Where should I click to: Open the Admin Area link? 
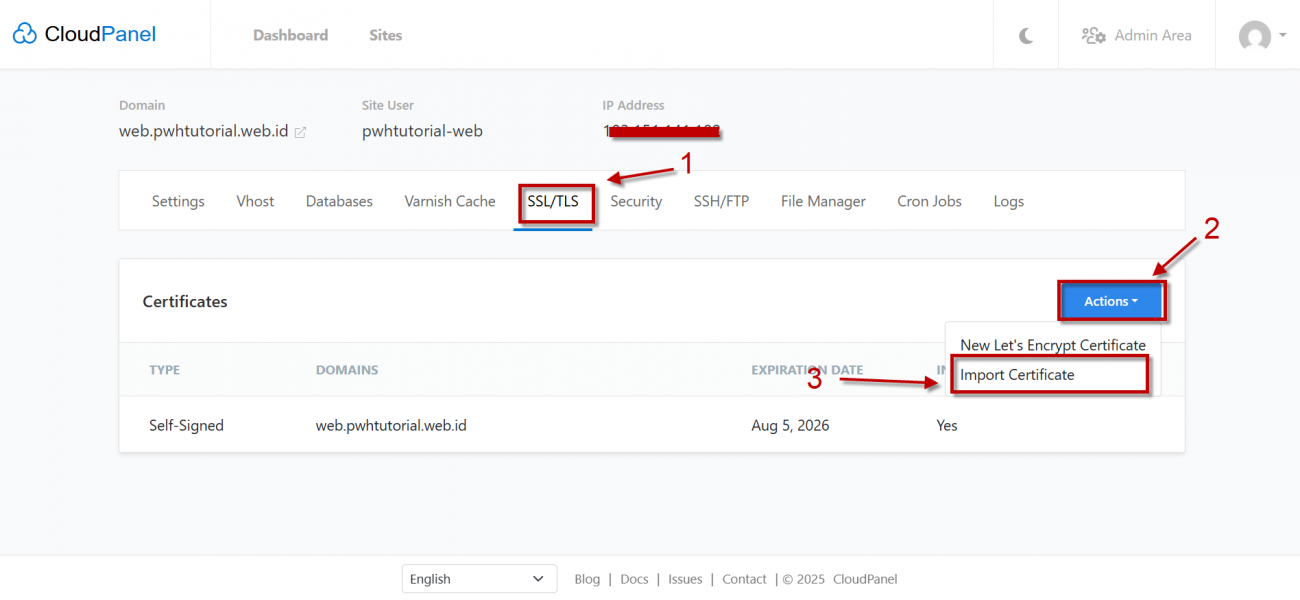[x=1137, y=35]
